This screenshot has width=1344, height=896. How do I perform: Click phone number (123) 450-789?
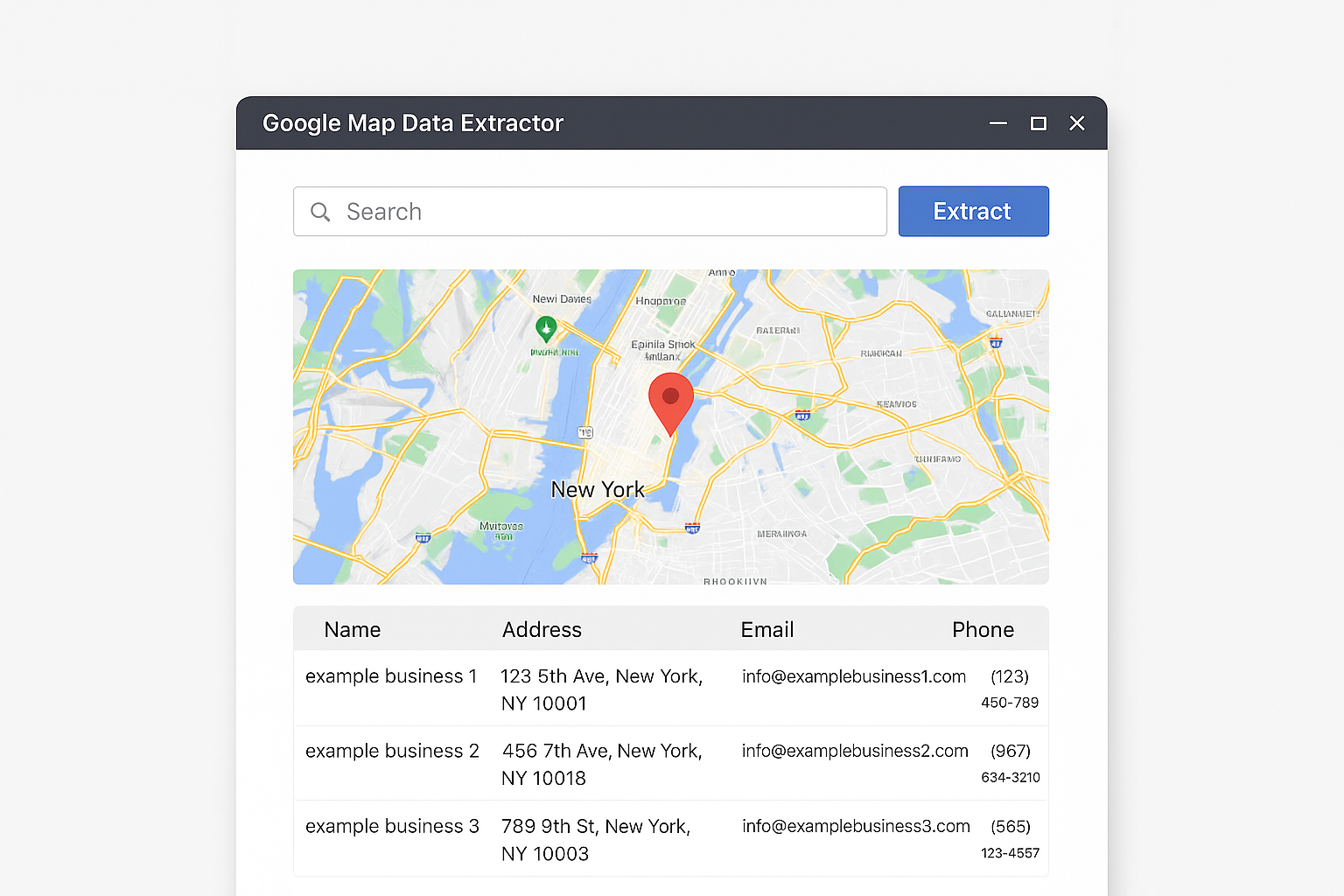1010,689
